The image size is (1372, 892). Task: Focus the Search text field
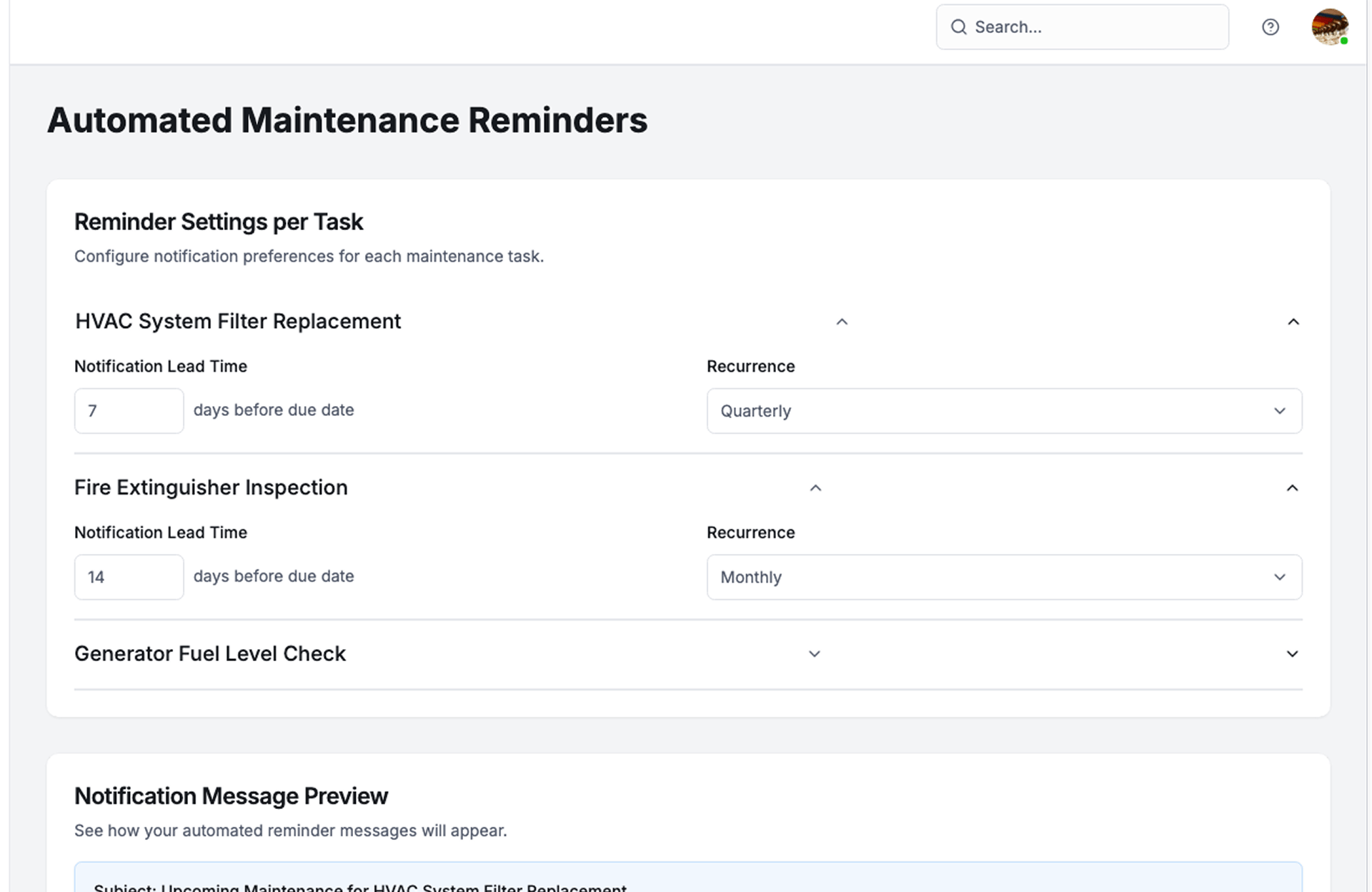point(1093,27)
